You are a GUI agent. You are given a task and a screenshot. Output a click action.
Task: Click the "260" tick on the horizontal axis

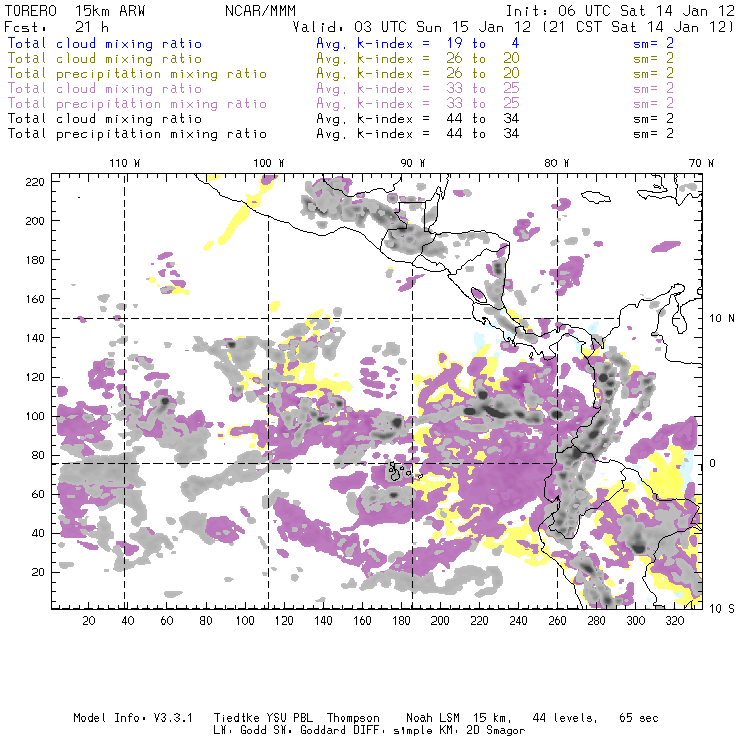tap(557, 621)
